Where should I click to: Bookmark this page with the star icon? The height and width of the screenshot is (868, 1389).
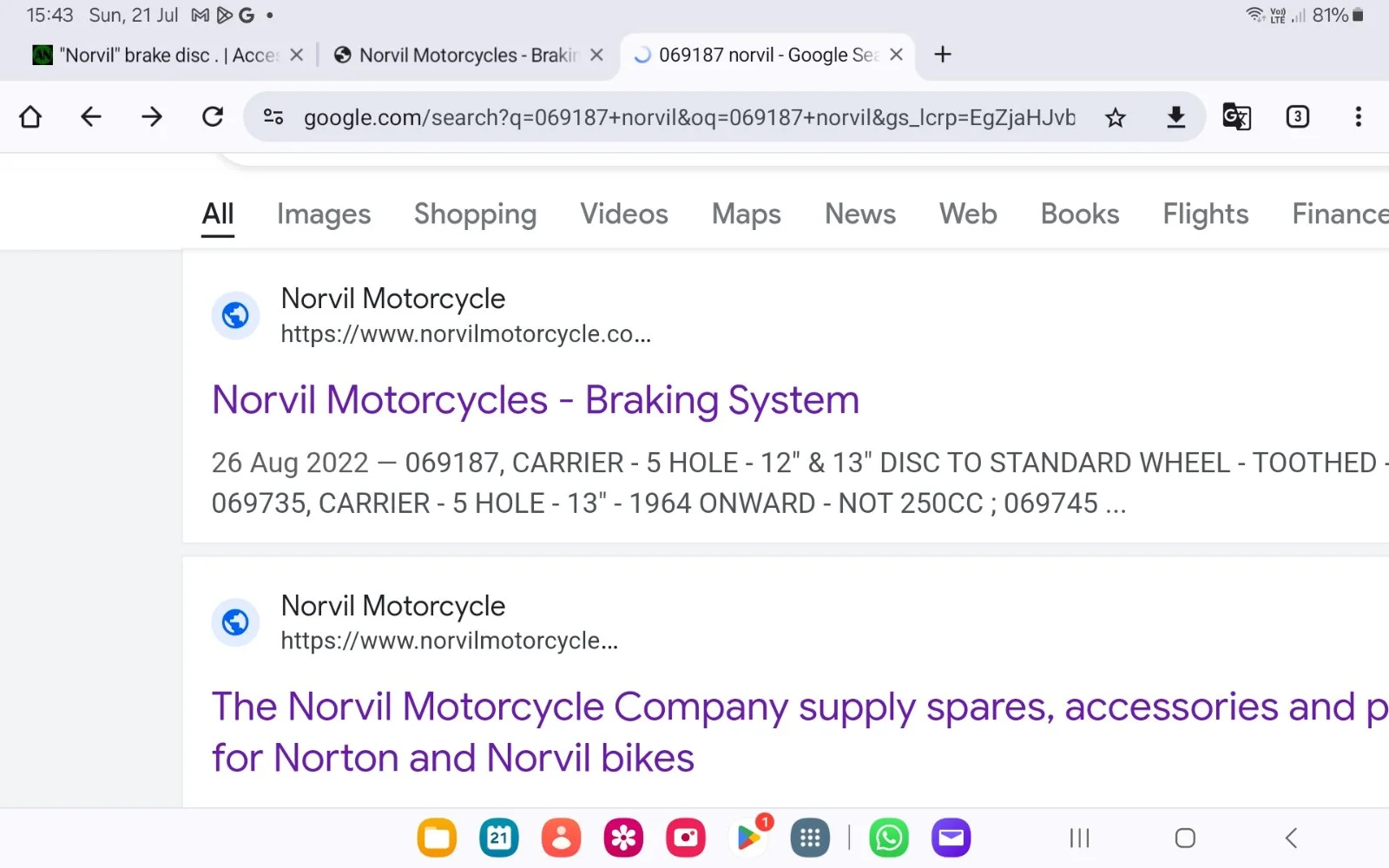(1115, 117)
